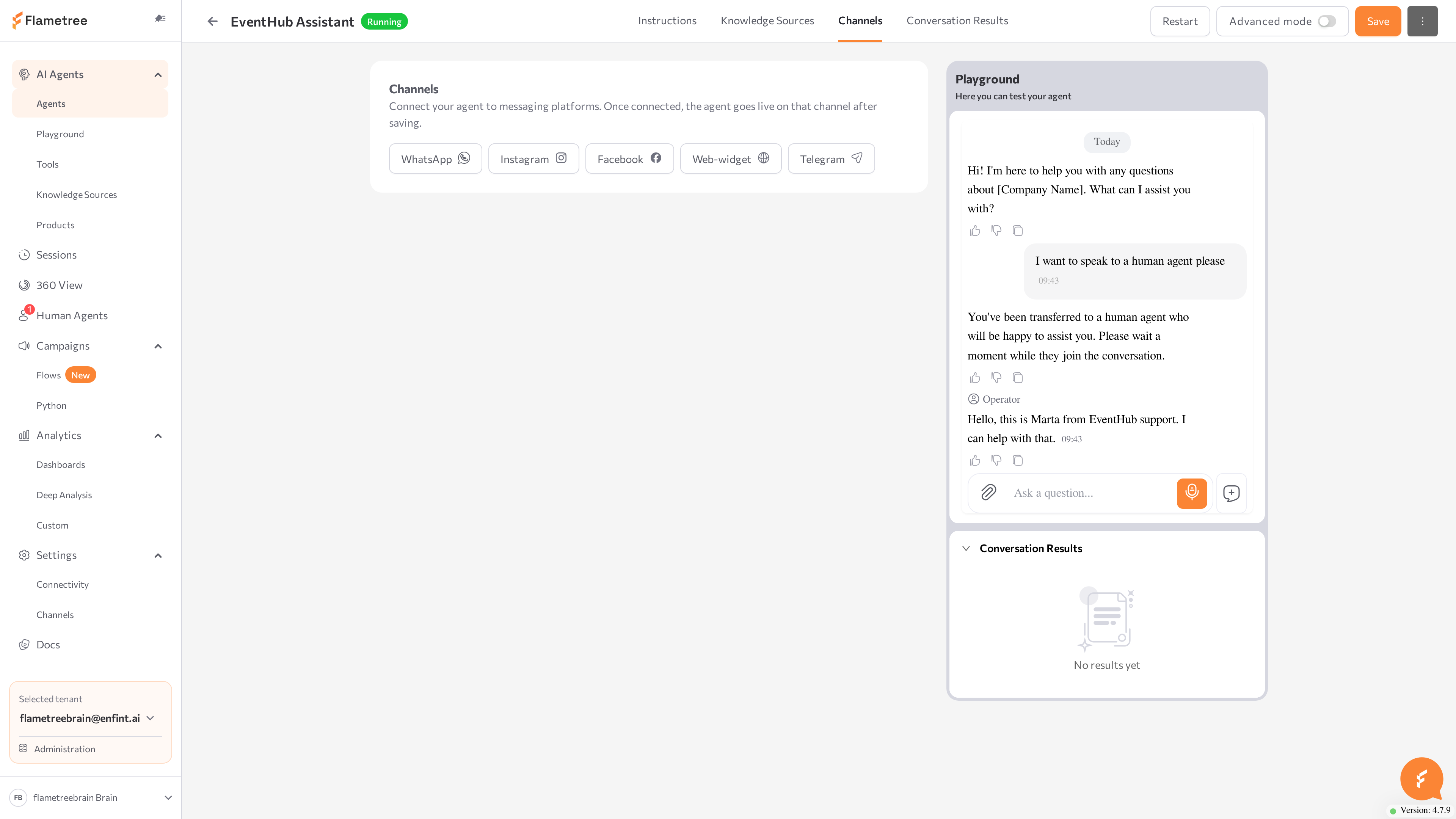1456x819 pixels.
Task: Switch to the Knowledge Sources tab
Action: click(x=767, y=21)
